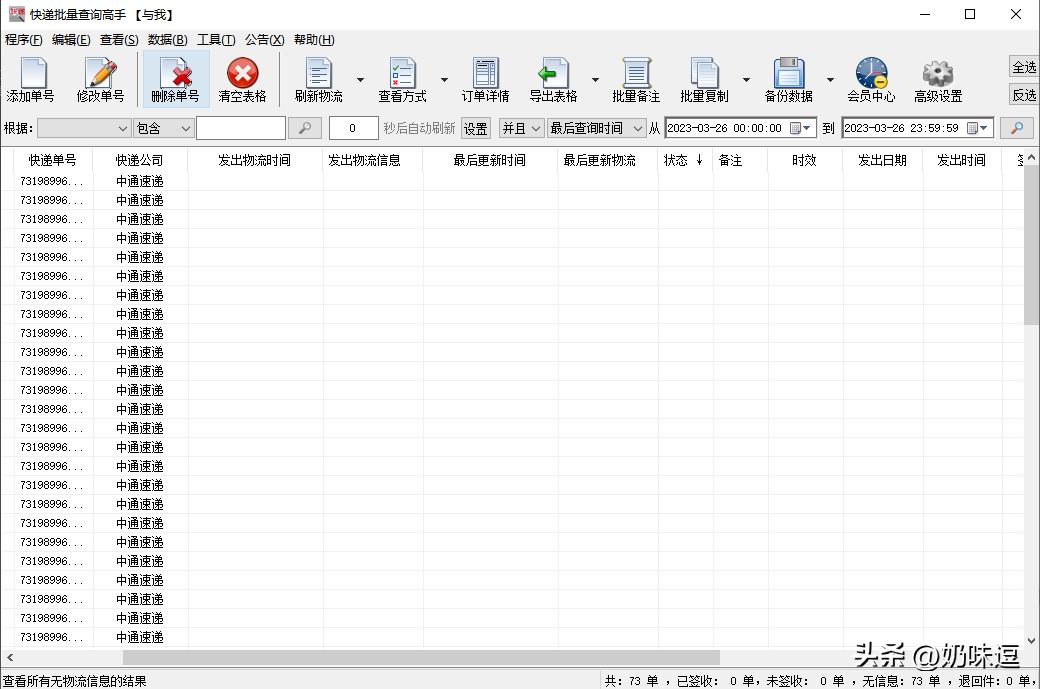1040x689 pixels.
Task: Click the 设置 auto-refresh settings button
Action: pyautogui.click(x=474, y=128)
